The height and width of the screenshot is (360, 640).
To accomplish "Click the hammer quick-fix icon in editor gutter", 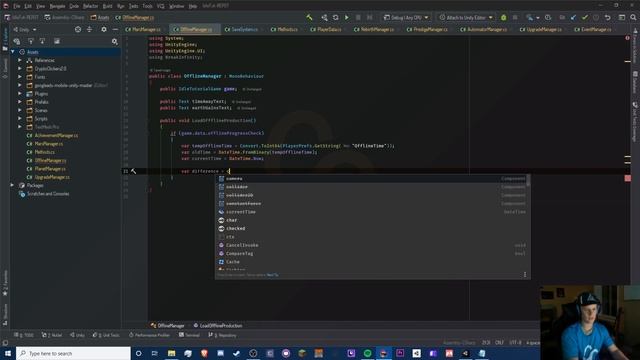I will click(x=133, y=171).
